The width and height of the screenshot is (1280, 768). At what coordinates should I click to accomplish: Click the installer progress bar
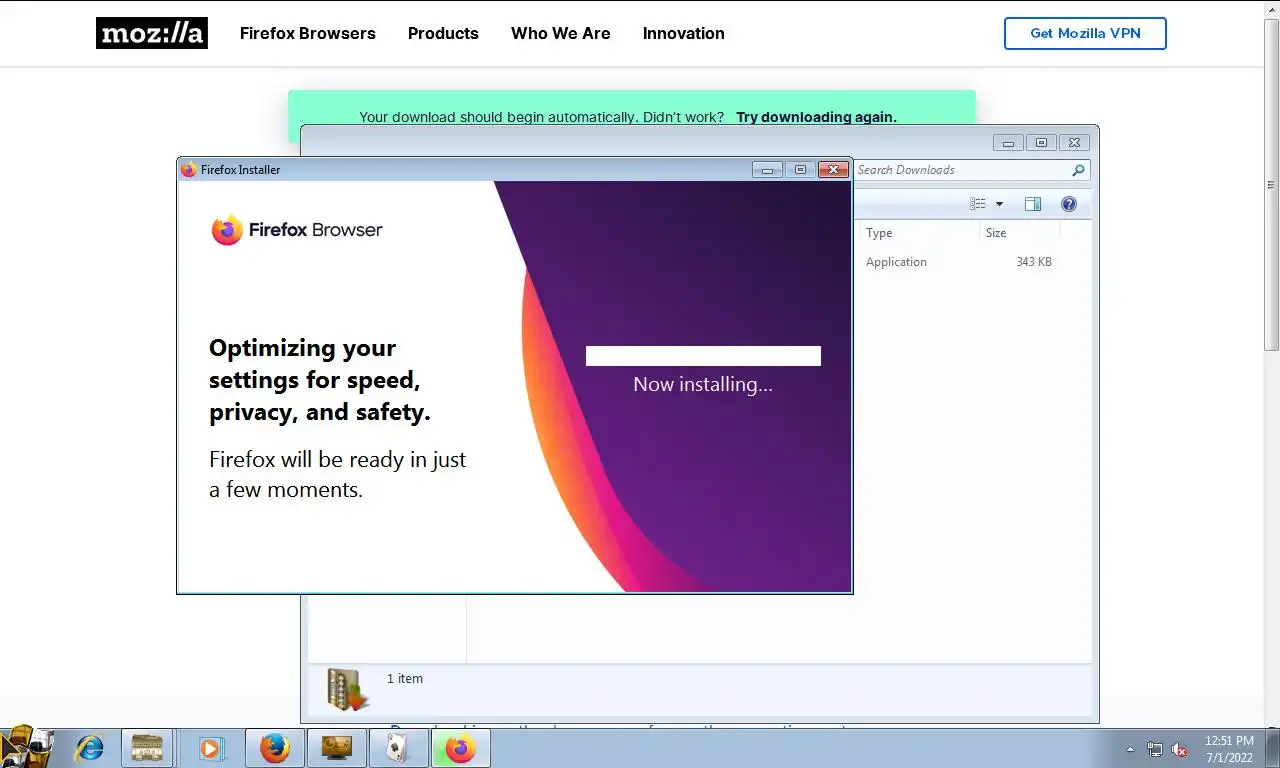coord(703,356)
